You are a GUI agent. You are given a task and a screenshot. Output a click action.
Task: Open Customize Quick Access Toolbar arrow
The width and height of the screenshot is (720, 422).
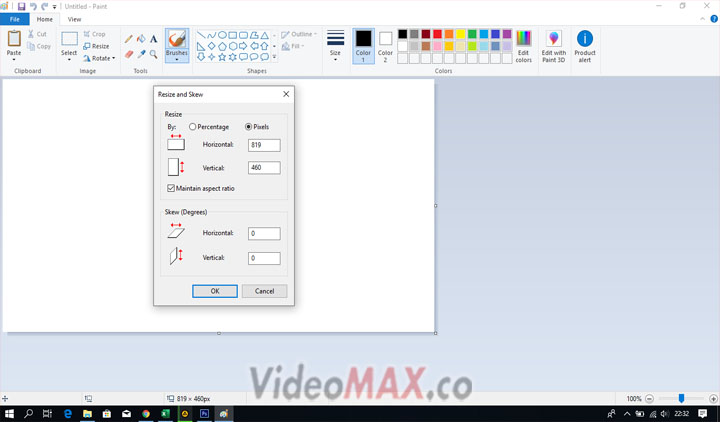click(x=54, y=7)
